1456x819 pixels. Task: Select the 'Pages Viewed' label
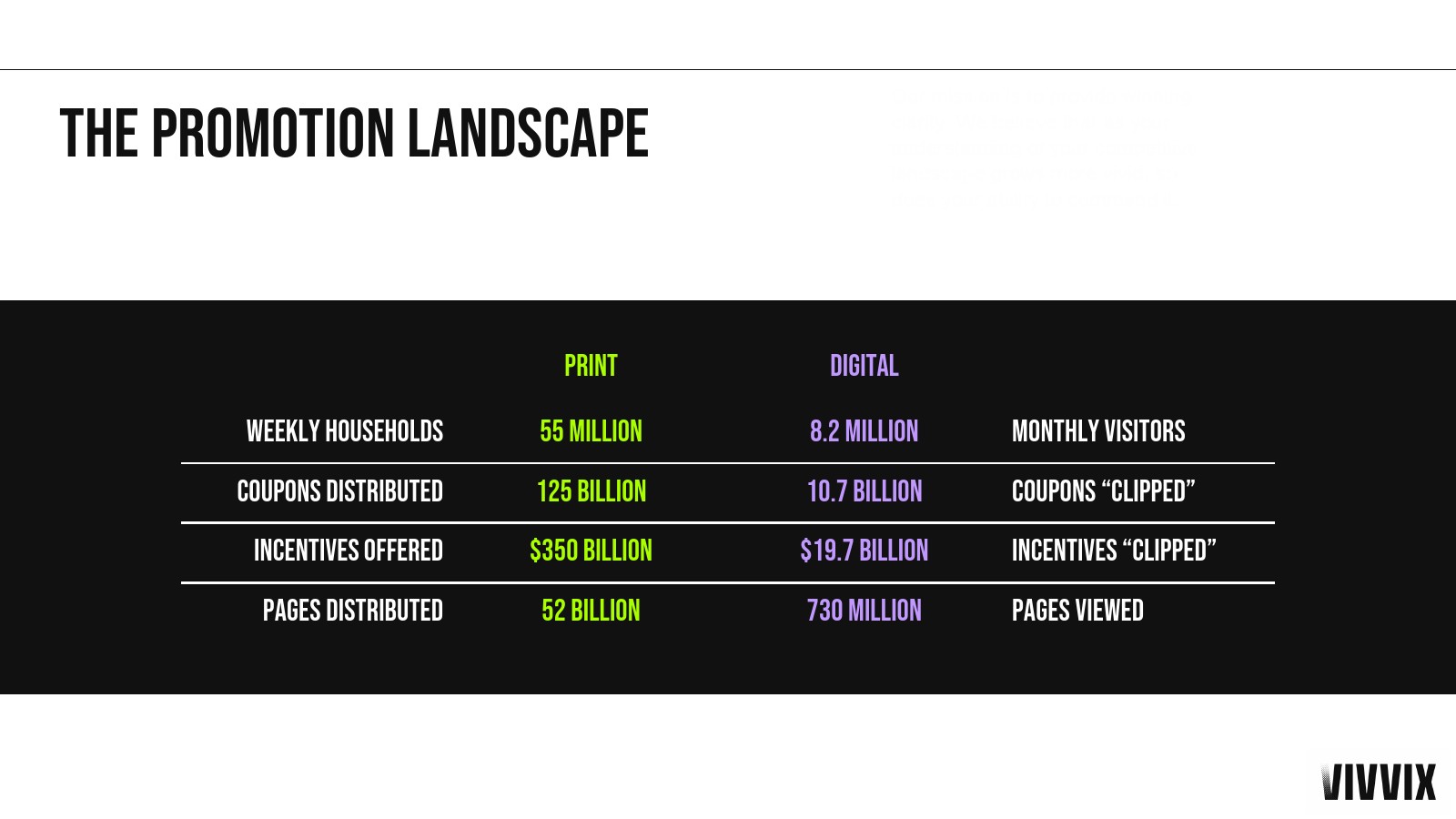(x=1077, y=611)
